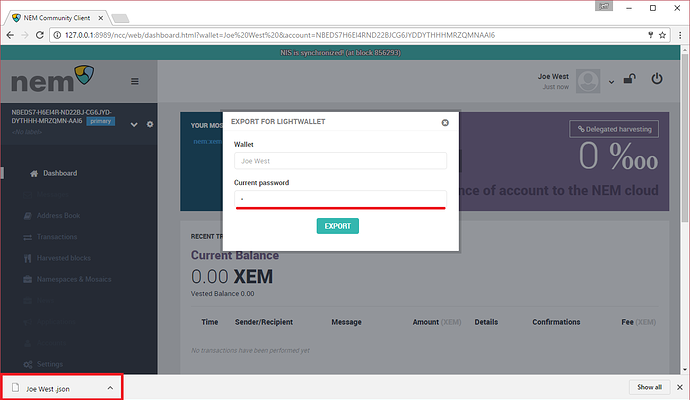Screen dimensions: 690x400
Task: Close the NEM Community Client tab
Action: click(x=101, y=18)
